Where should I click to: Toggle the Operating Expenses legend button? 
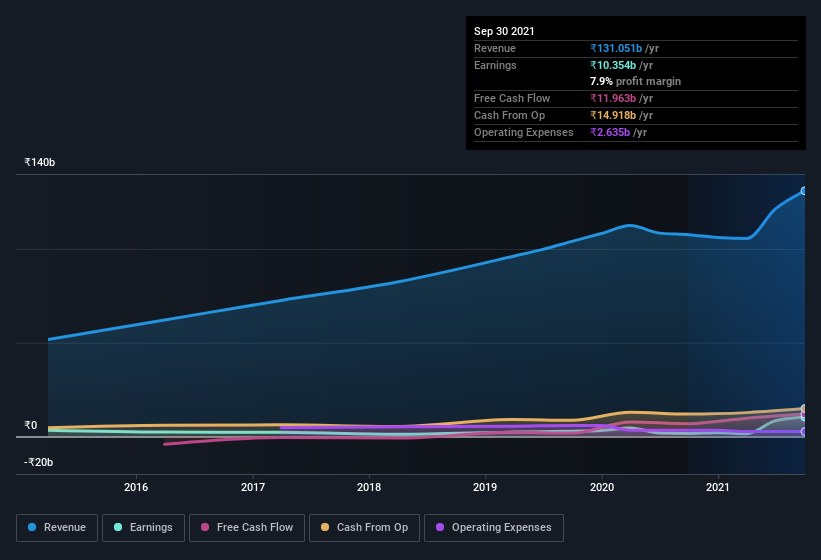(x=494, y=528)
